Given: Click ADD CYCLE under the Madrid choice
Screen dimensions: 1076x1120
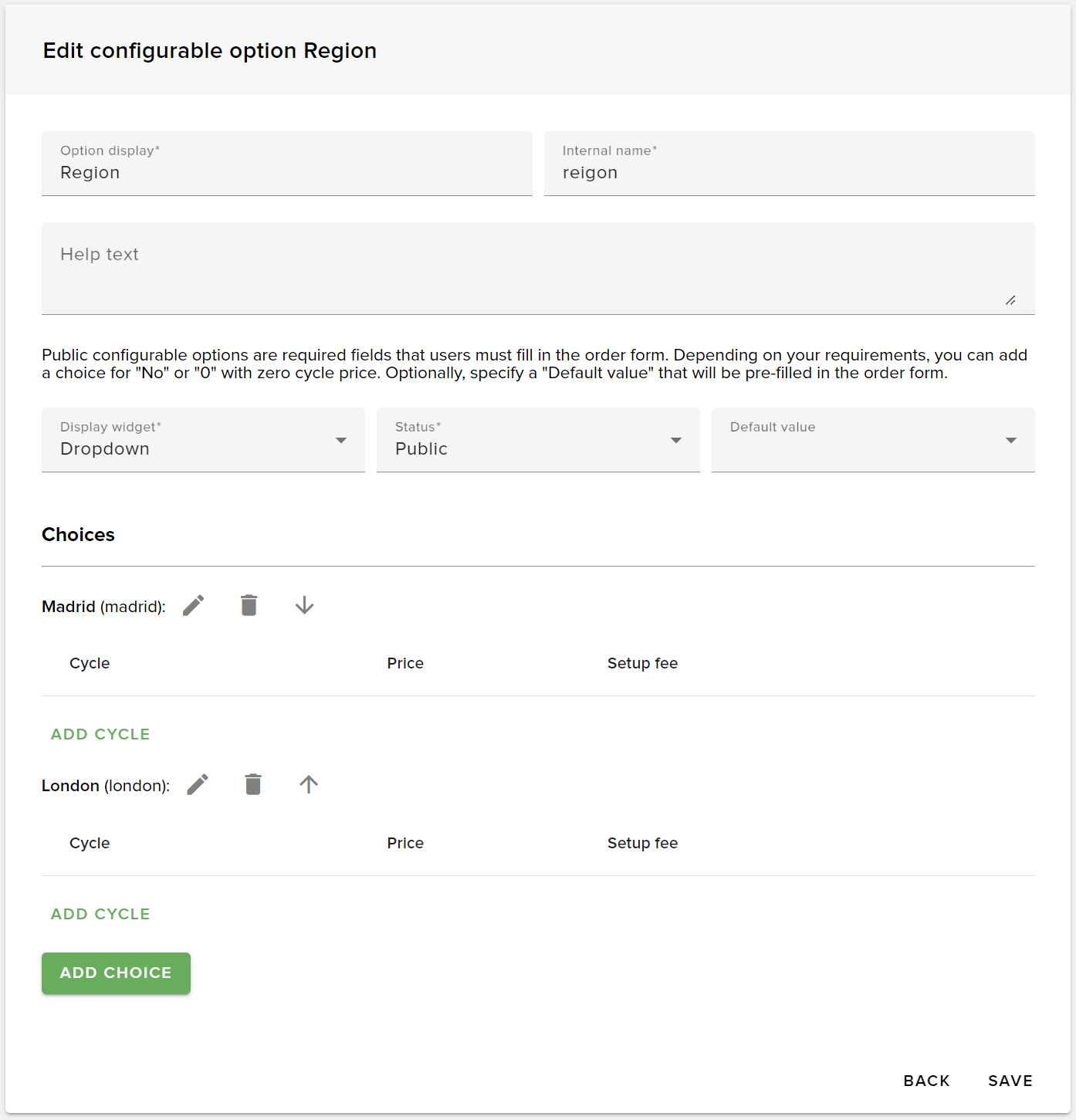Looking at the screenshot, I should pos(100,734).
